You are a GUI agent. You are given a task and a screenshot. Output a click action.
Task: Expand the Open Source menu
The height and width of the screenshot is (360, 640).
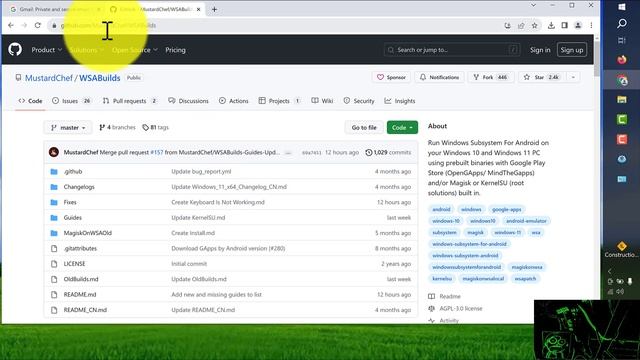point(135,50)
